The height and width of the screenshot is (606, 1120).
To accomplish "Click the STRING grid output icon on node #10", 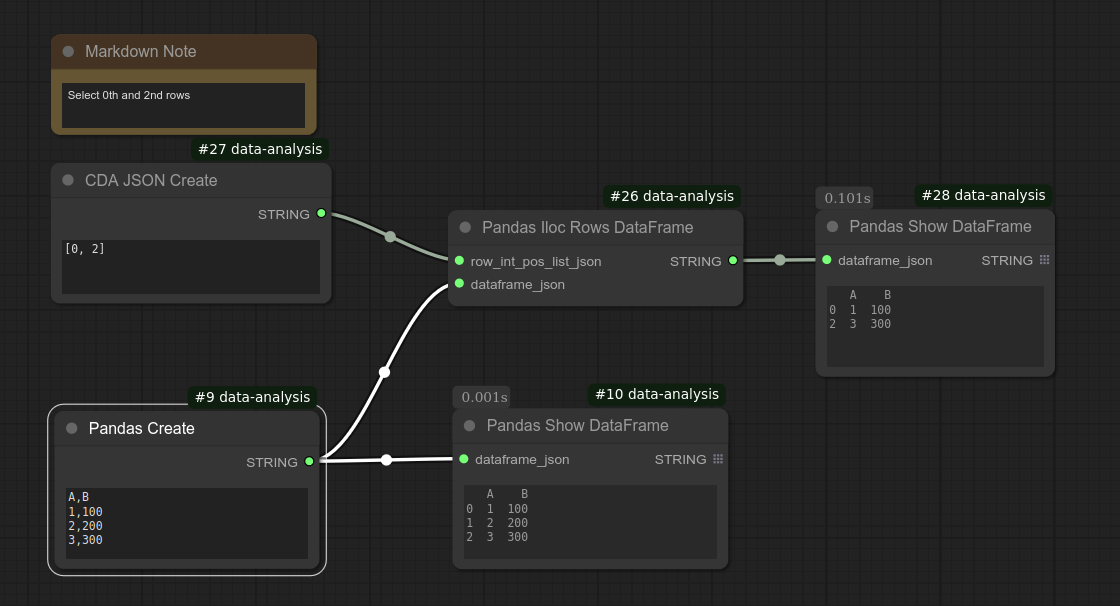I will click(x=718, y=459).
